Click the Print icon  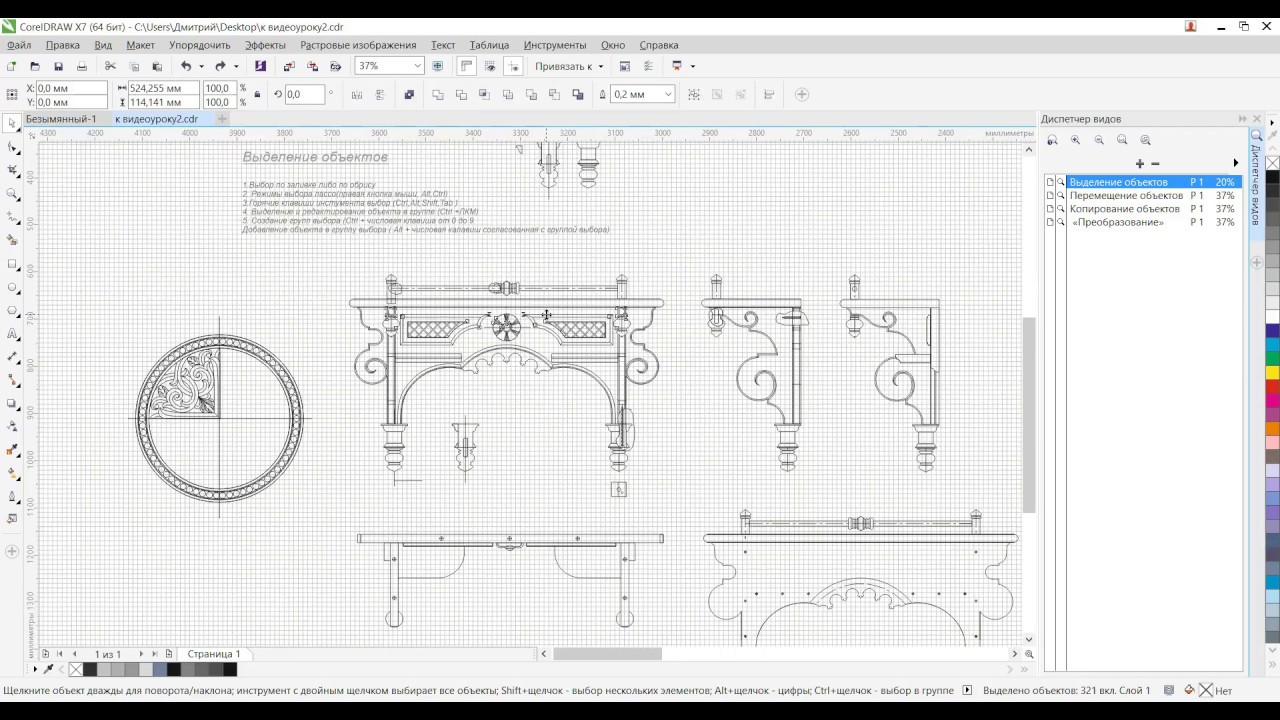82,66
